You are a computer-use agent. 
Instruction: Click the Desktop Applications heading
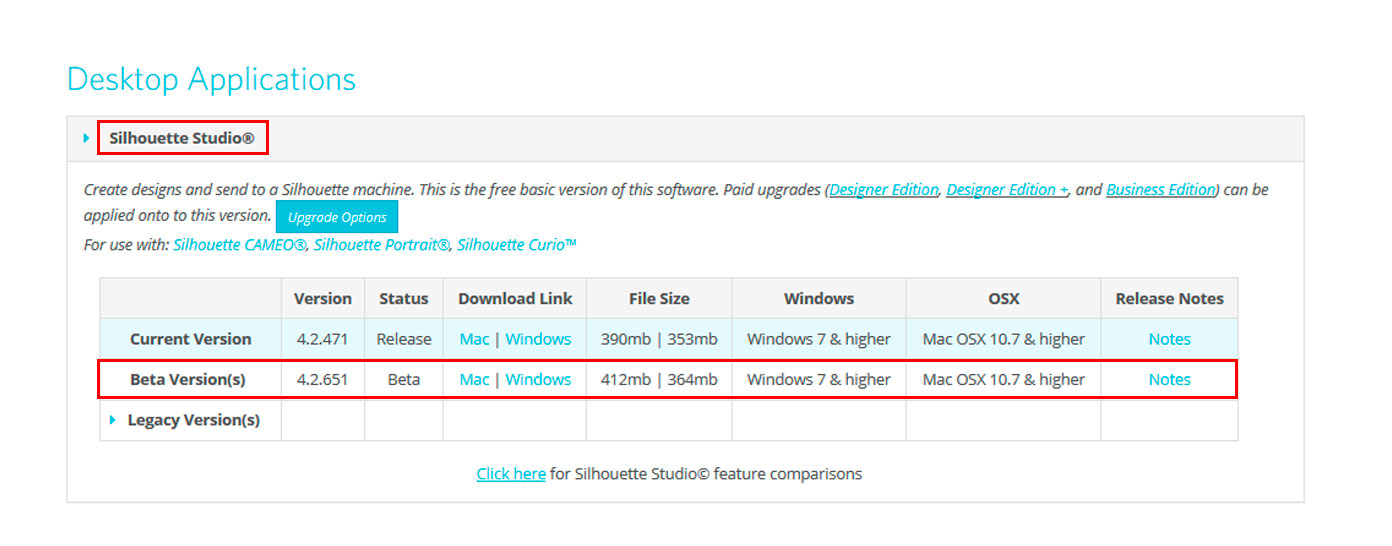[x=211, y=78]
